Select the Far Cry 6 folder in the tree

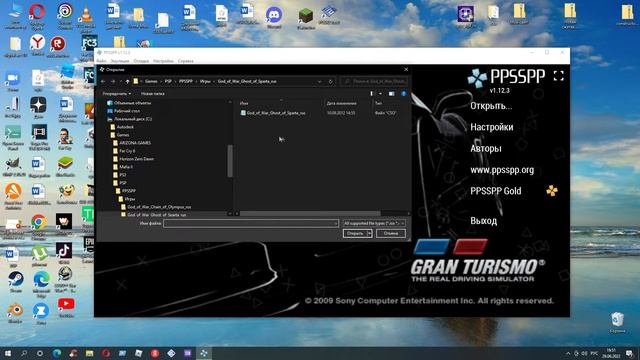[124, 151]
